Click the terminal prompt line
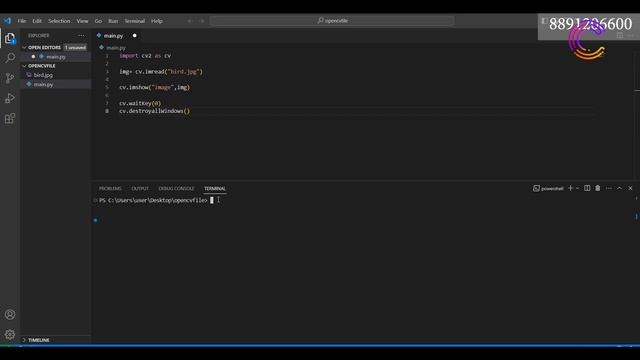The width and height of the screenshot is (640, 360). pos(153,200)
